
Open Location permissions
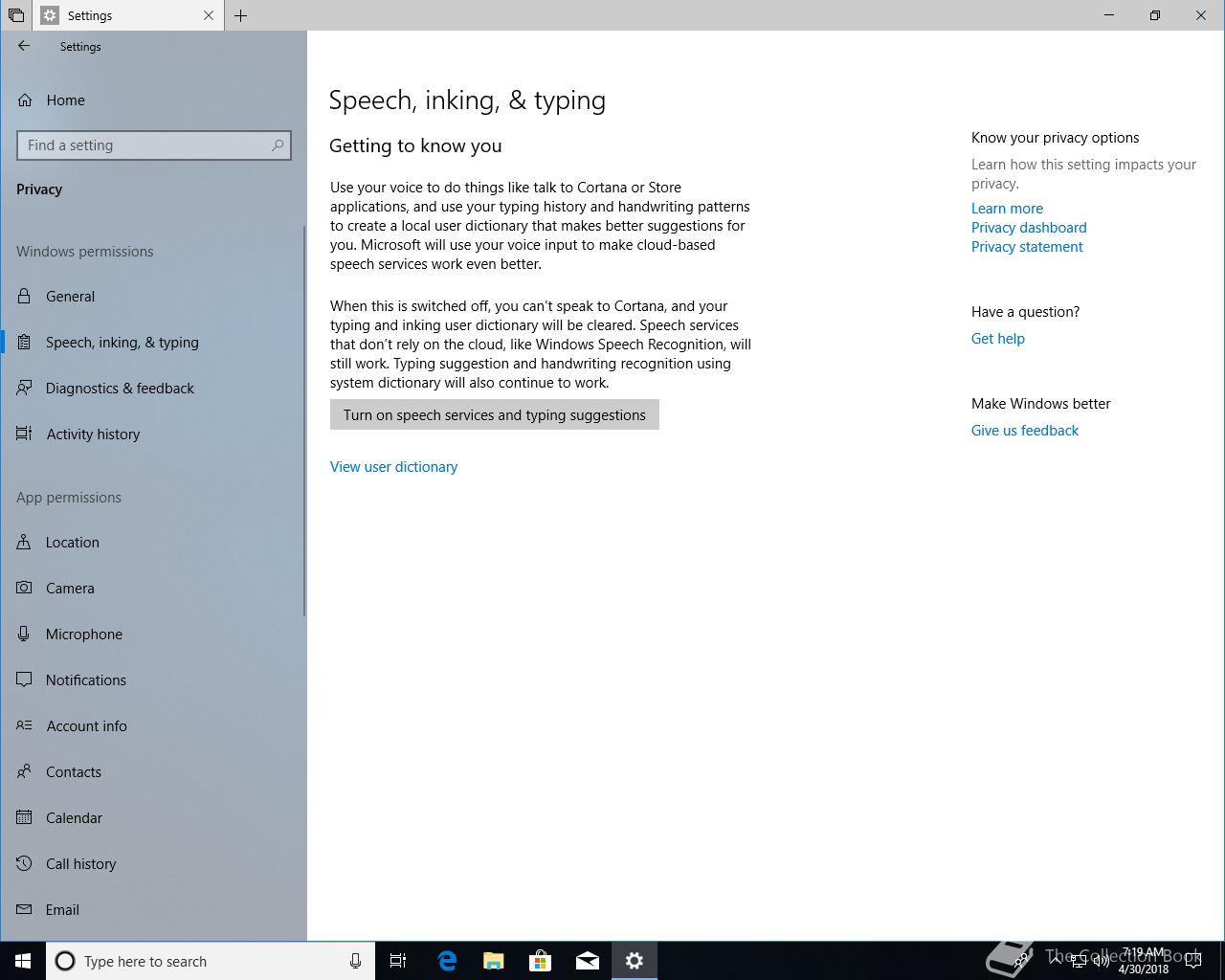click(x=72, y=542)
